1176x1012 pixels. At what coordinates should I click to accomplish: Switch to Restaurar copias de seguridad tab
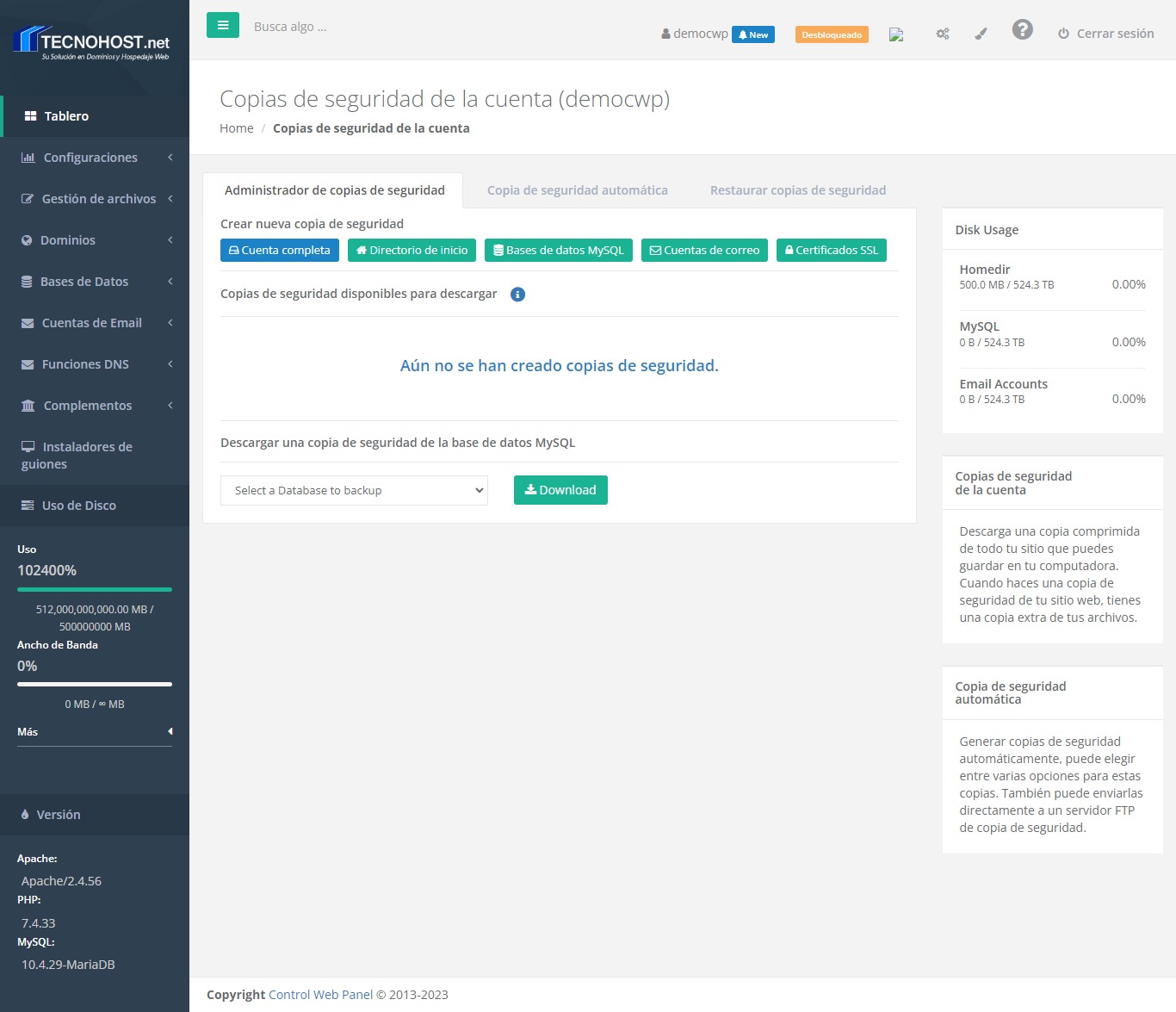pyautogui.click(x=797, y=190)
